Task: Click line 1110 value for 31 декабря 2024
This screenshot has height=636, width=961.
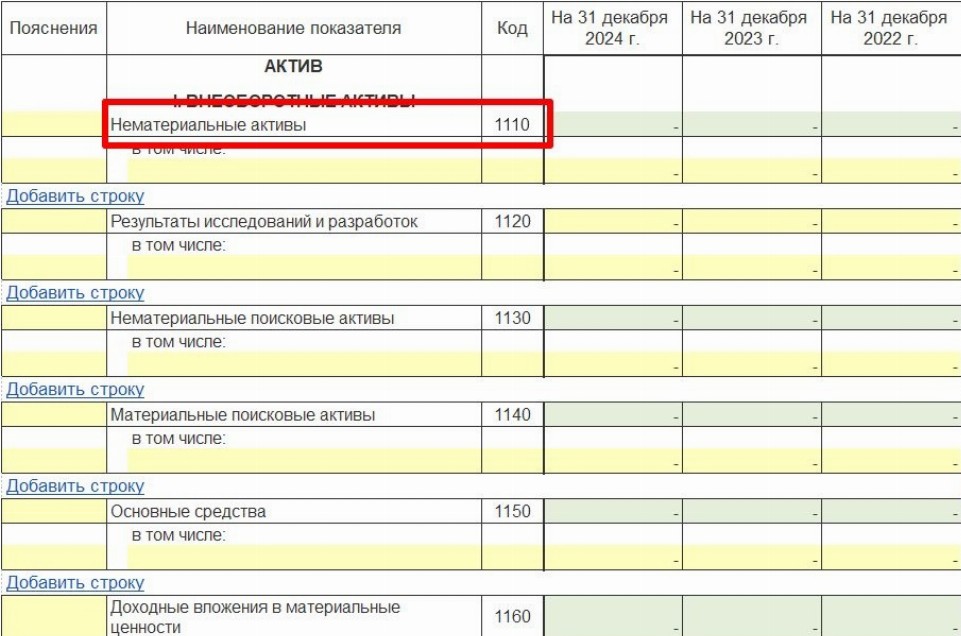Action: (x=613, y=126)
